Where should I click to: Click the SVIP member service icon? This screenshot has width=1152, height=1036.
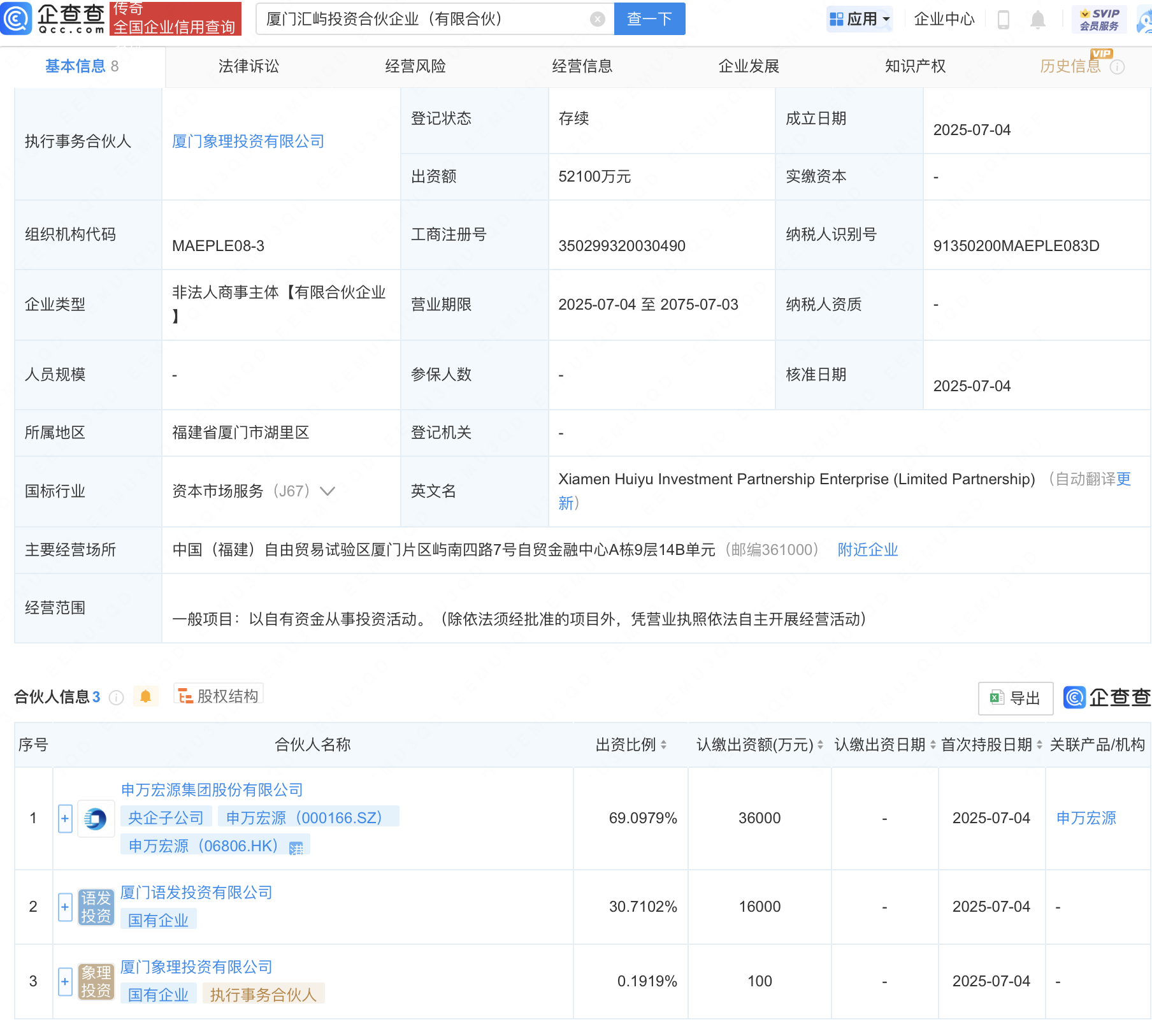coord(1099,19)
